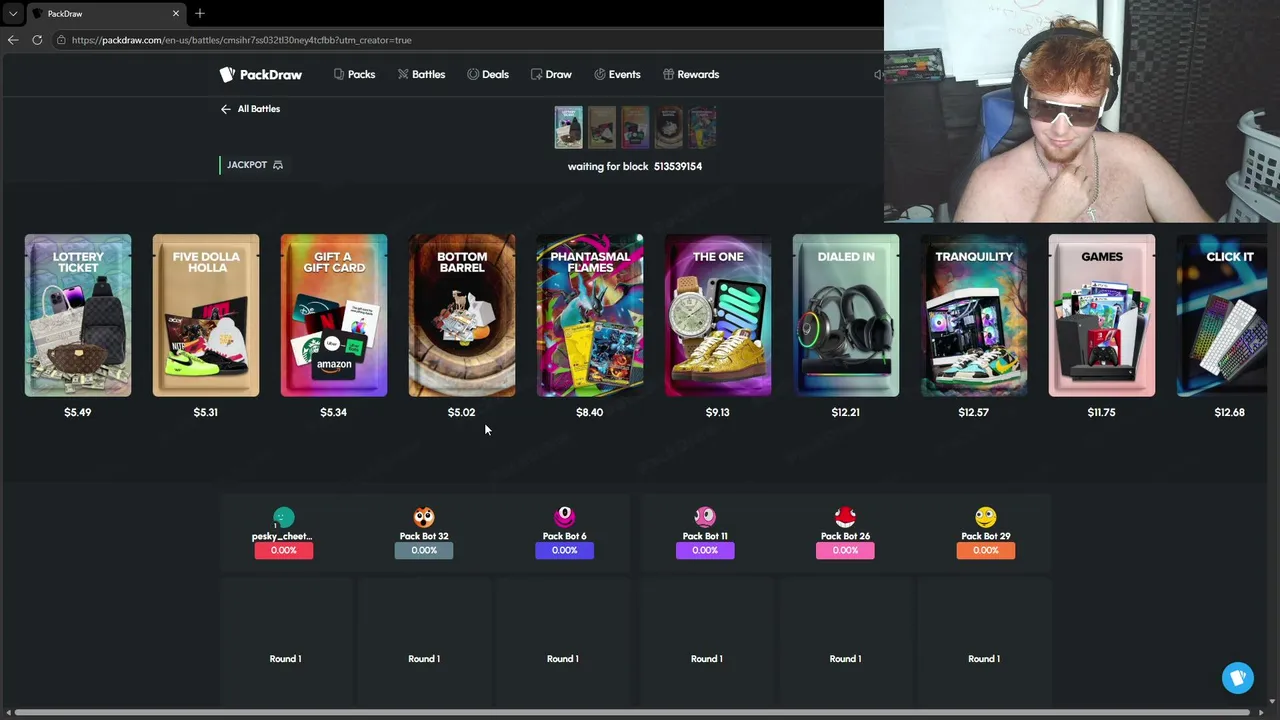This screenshot has height=720, width=1280.
Task: Click the pink 0.00% badge under Pack Bot 26
Action: tap(845, 550)
